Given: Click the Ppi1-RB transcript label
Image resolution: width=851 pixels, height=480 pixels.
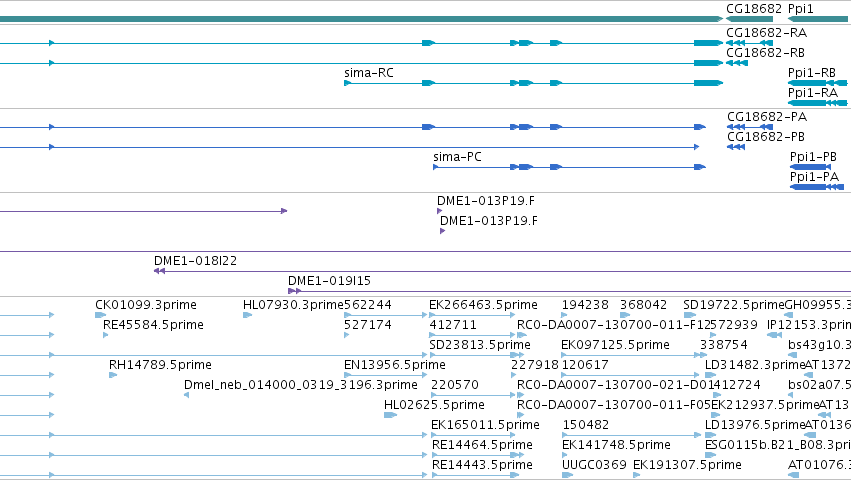Looking at the screenshot, I should [x=811, y=73].
